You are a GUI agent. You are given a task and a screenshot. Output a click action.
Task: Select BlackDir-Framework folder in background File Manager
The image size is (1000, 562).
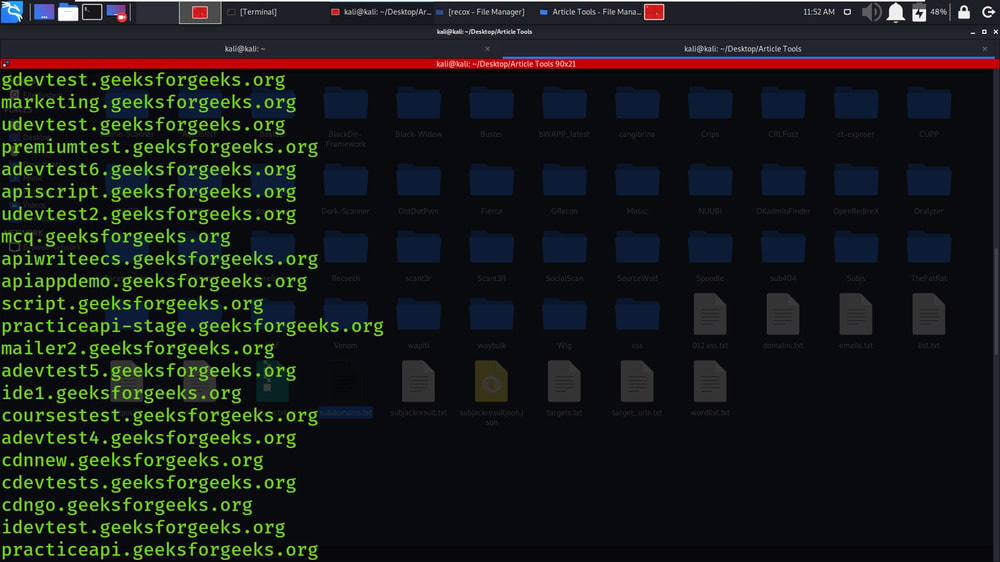click(346, 117)
